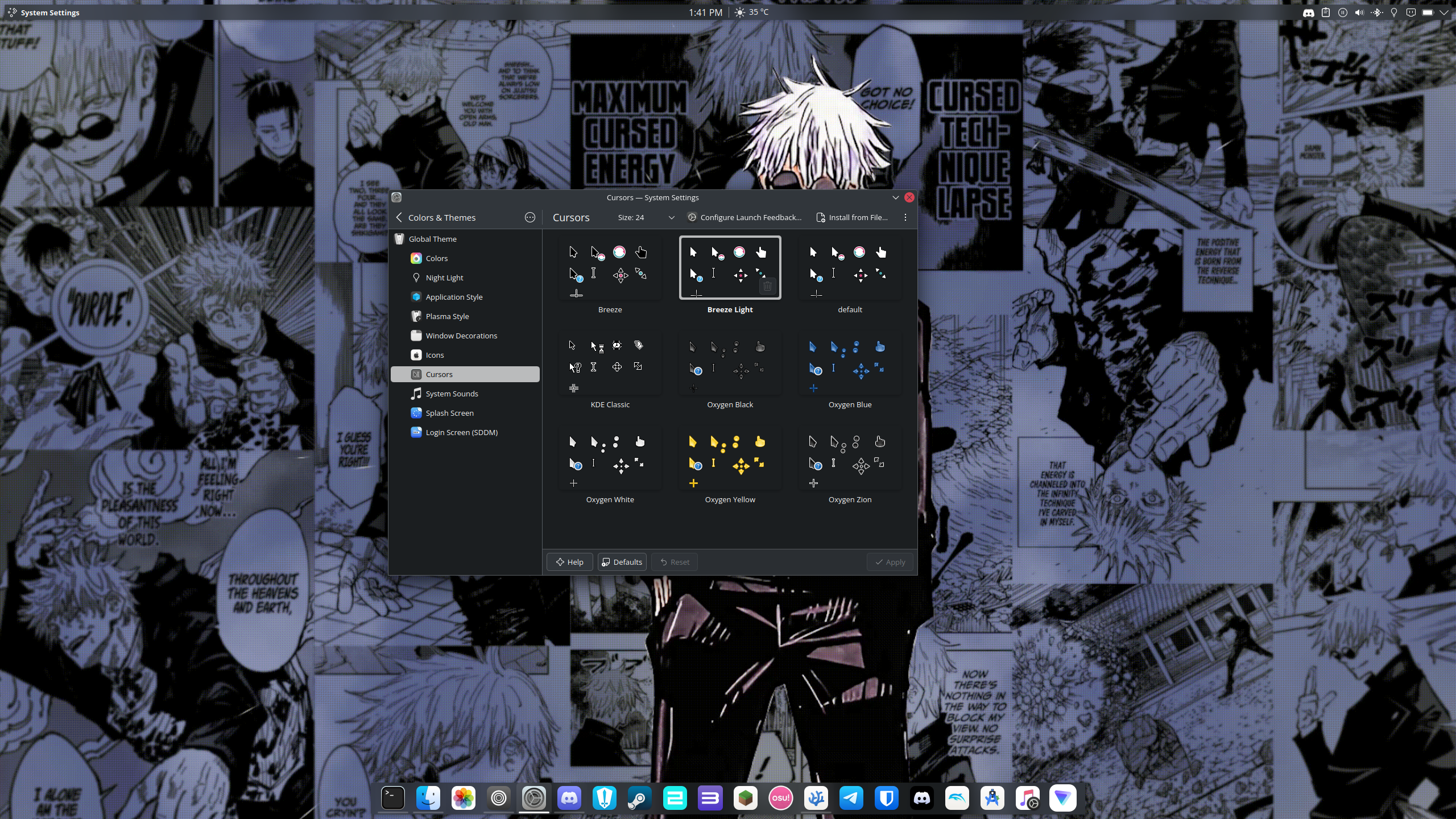Open battery tray icon

[1428, 13]
